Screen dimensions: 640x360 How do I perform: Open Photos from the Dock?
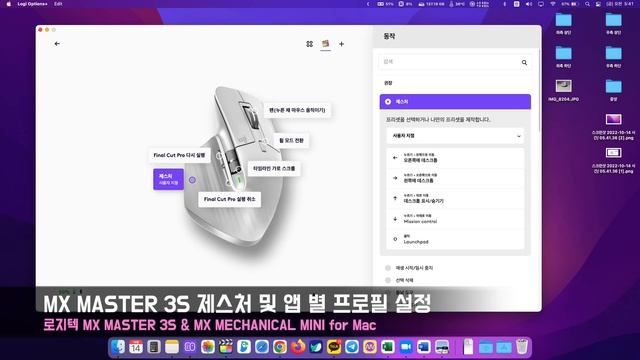pyautogui.click(x=208, y=347)
